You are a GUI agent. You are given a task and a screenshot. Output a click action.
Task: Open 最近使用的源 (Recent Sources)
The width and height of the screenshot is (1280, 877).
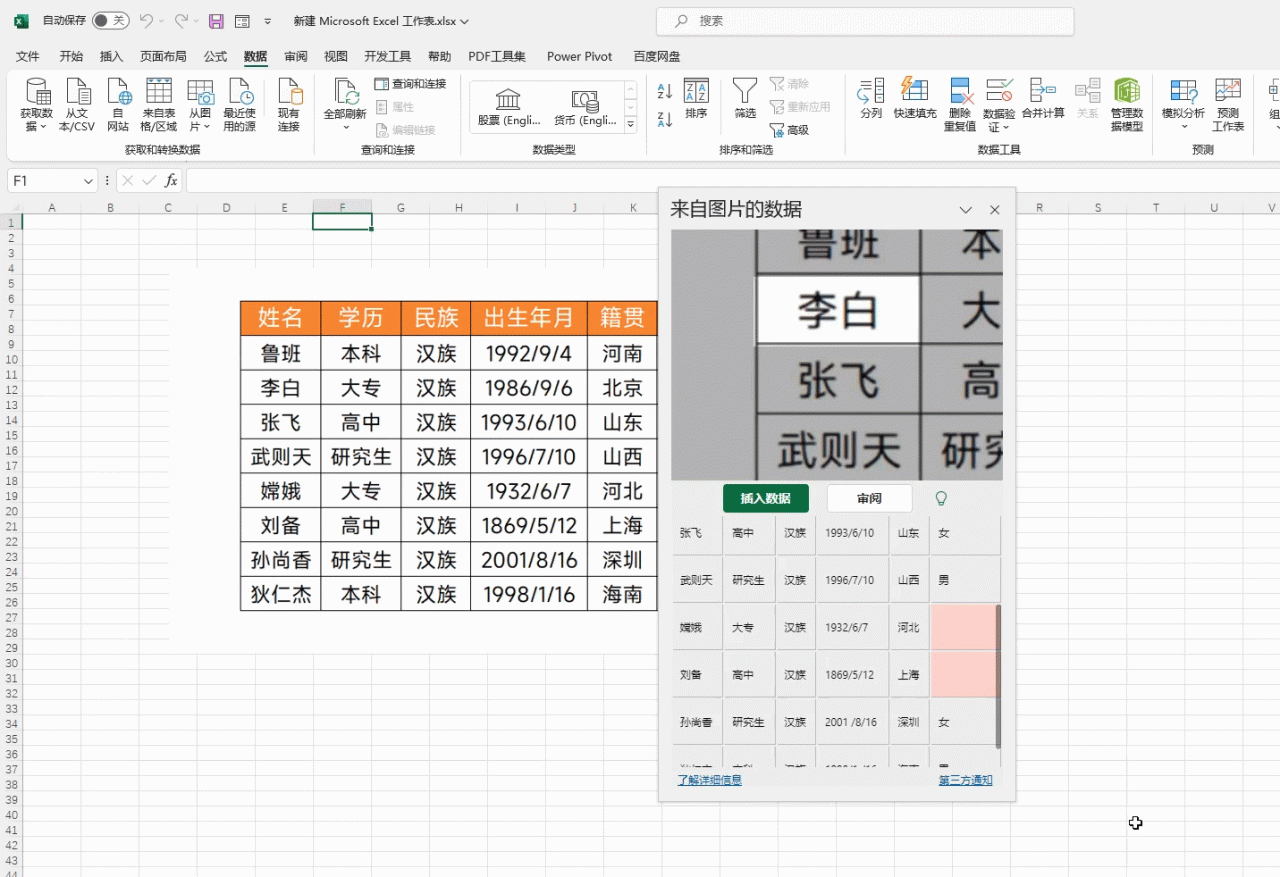pos(240,105)
